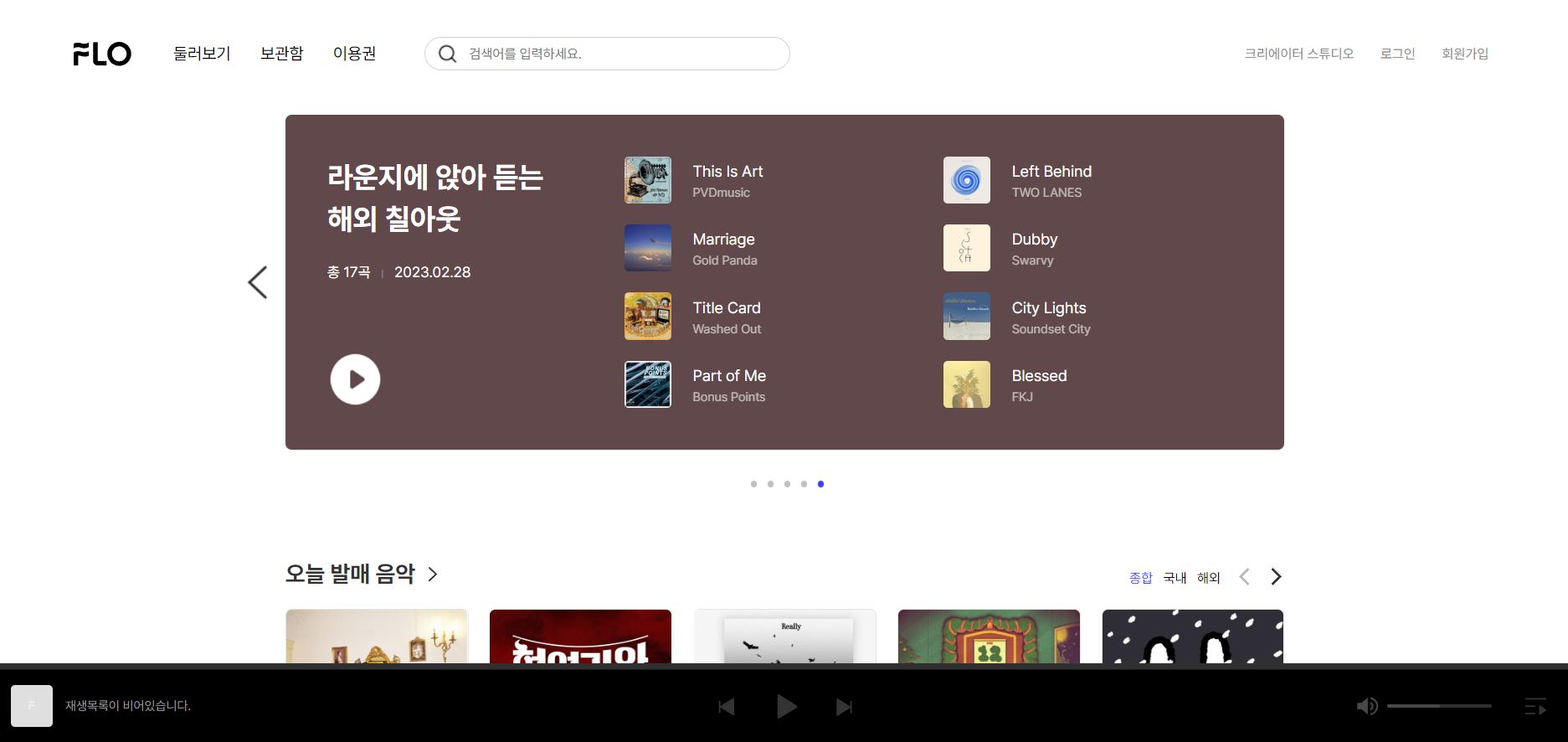
Task: Skip to previous track in player bar
Action: pyautogui.click(x=727, y=707)
